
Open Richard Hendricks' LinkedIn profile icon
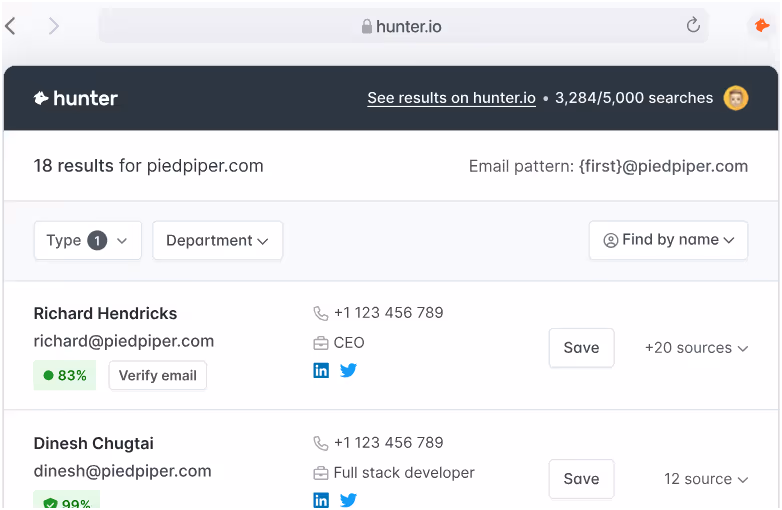(321, 370)
